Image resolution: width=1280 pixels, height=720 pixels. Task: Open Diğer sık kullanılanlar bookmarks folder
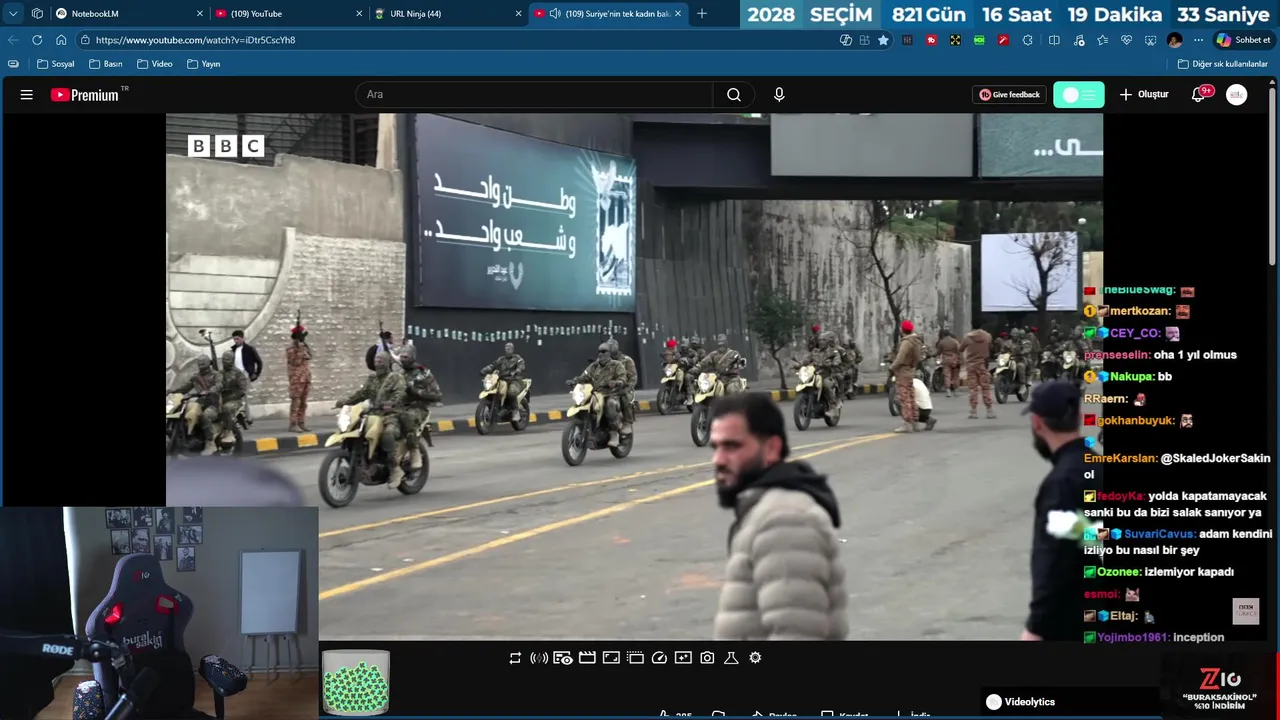coord(1222,64)
